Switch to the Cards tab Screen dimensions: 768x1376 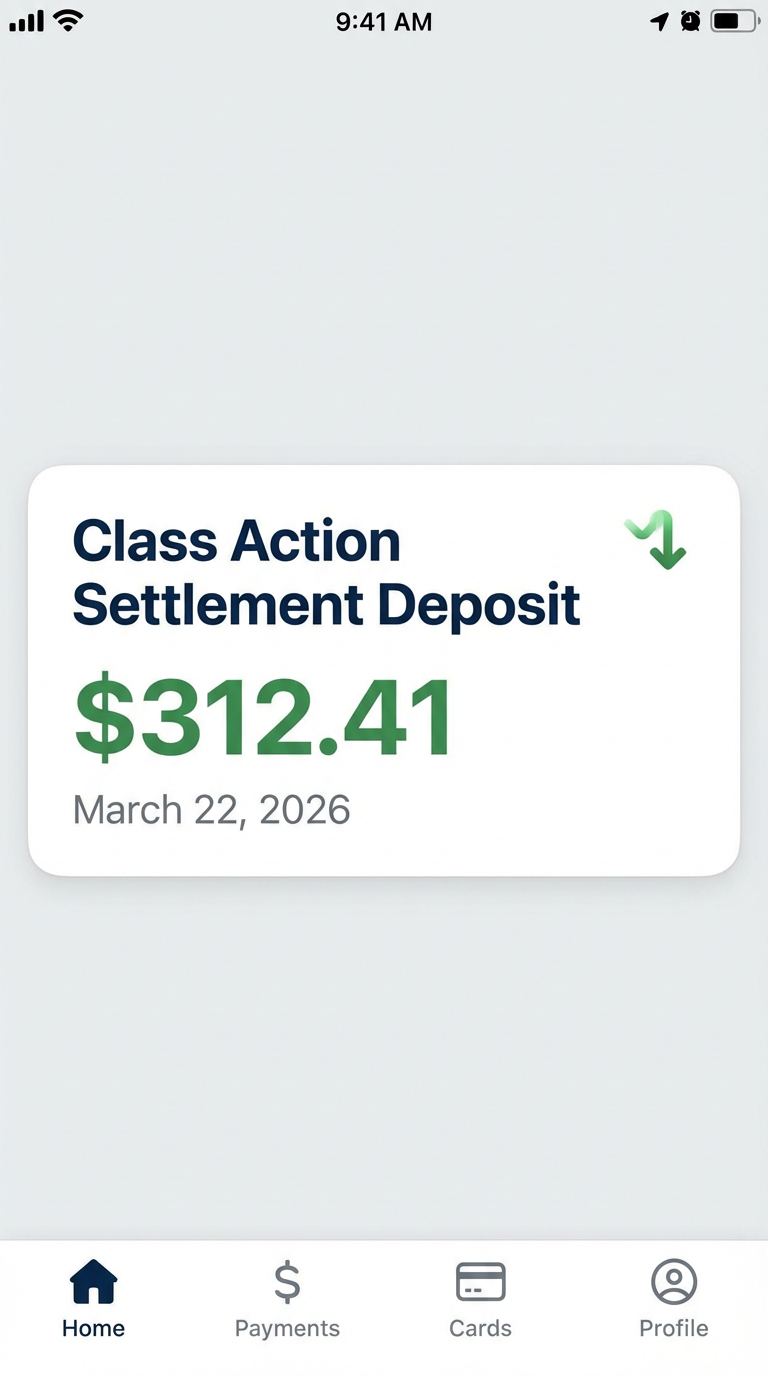tap(480, 1329)
